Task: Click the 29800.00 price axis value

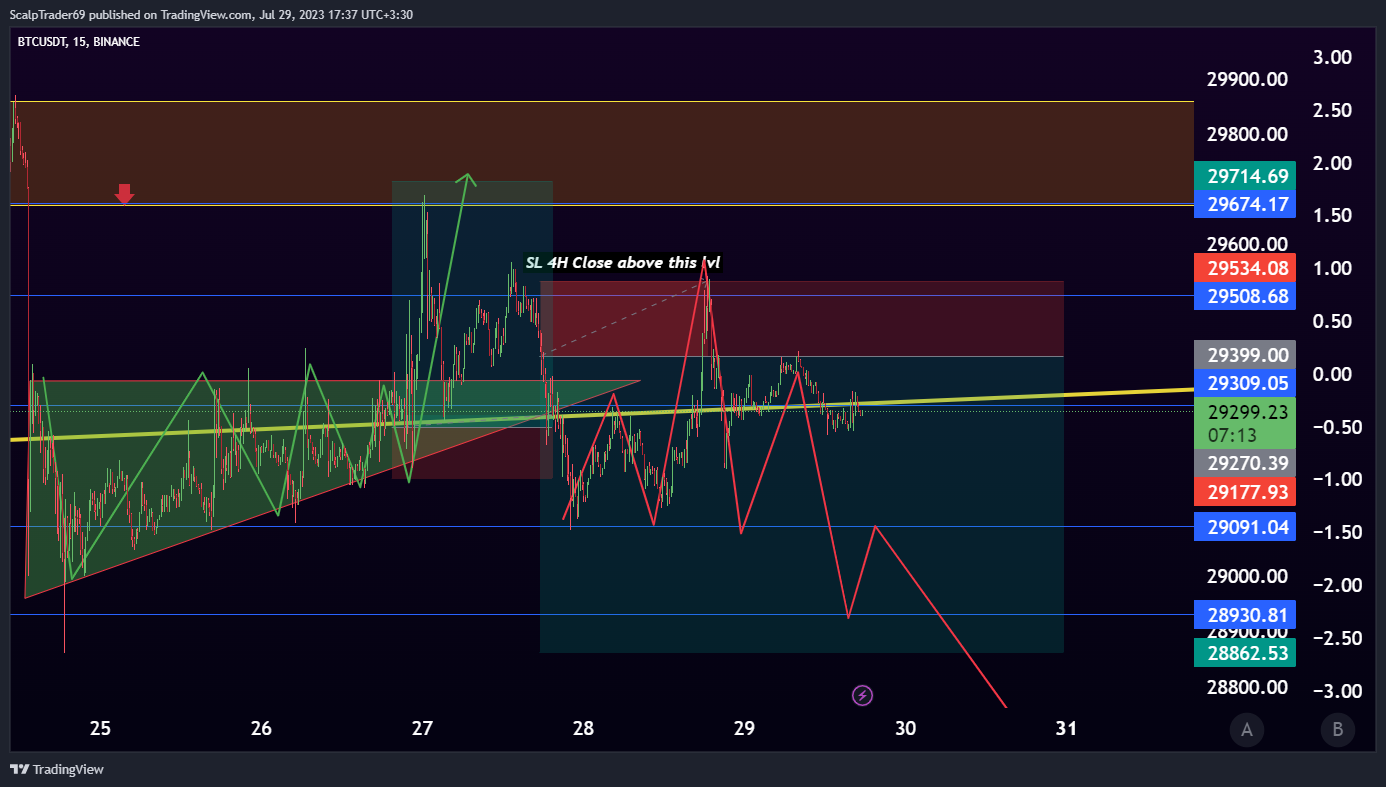Action: [1245, 134]
